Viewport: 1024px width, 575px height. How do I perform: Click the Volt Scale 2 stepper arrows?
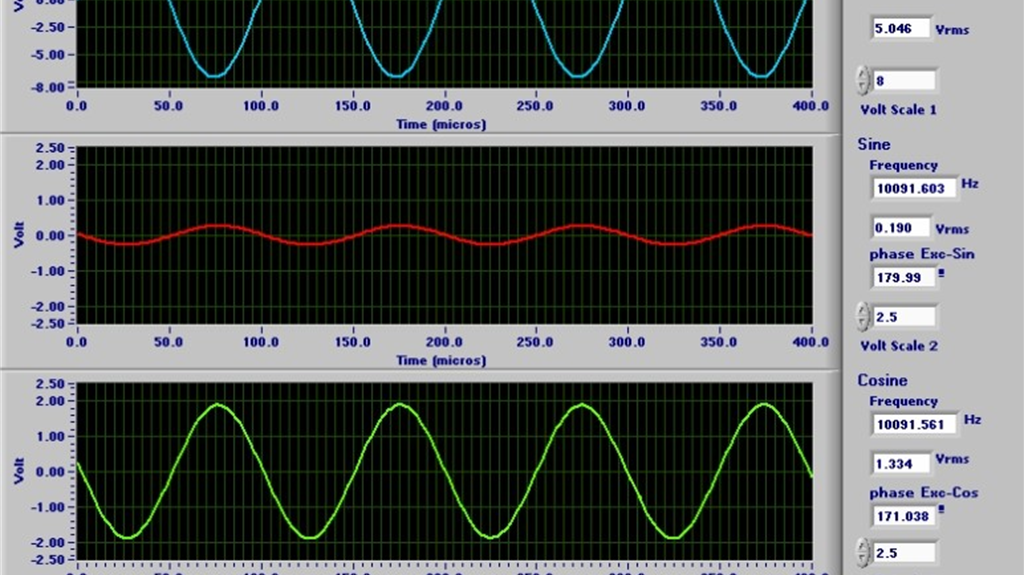(863, 317)
